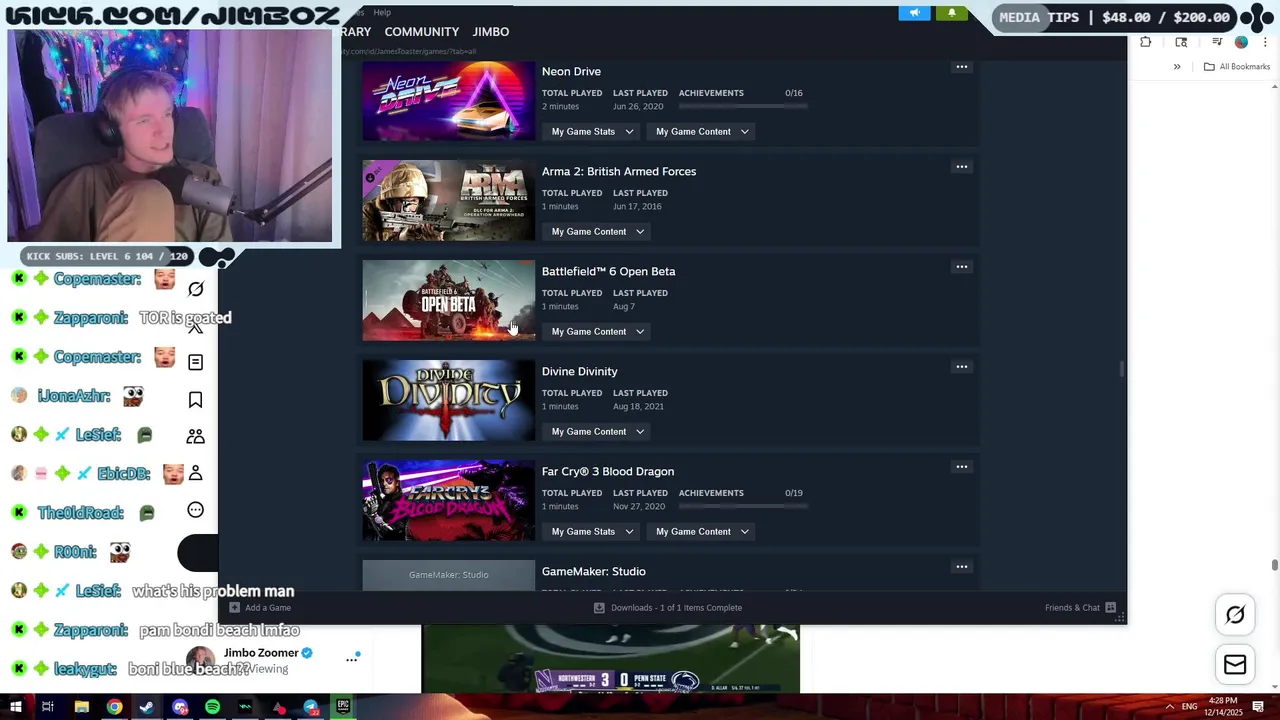
Task: Open the profile person icon in X sidebar
Action: click(x=196, y=473)
